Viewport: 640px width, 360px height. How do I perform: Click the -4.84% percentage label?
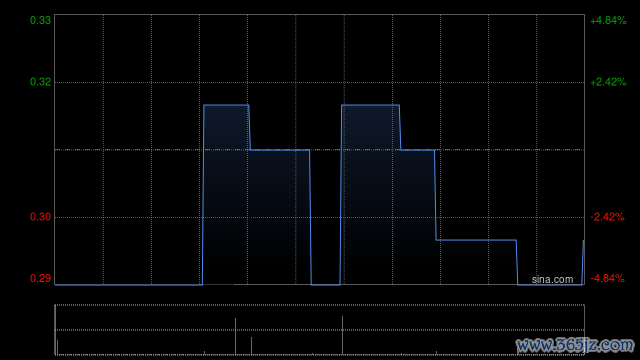tap(607, 278)
